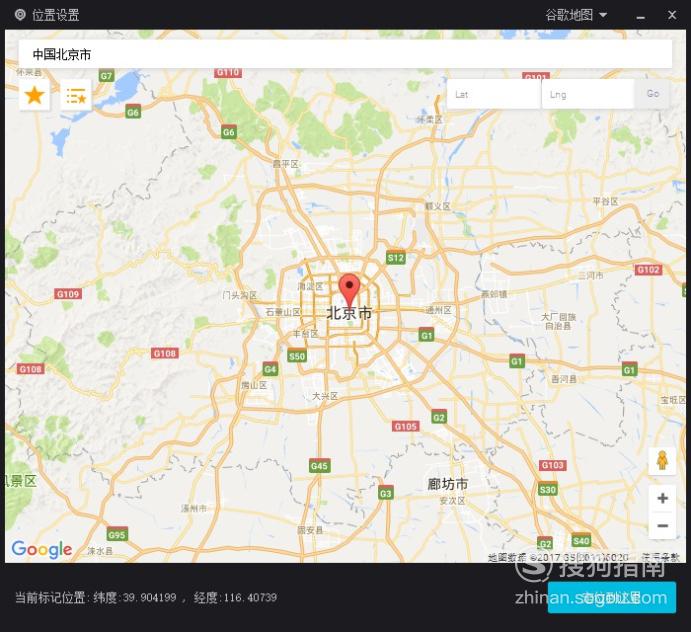Screen dimensions: 691x632
Task: Click the 涿州市 map label
Action: 194,508
